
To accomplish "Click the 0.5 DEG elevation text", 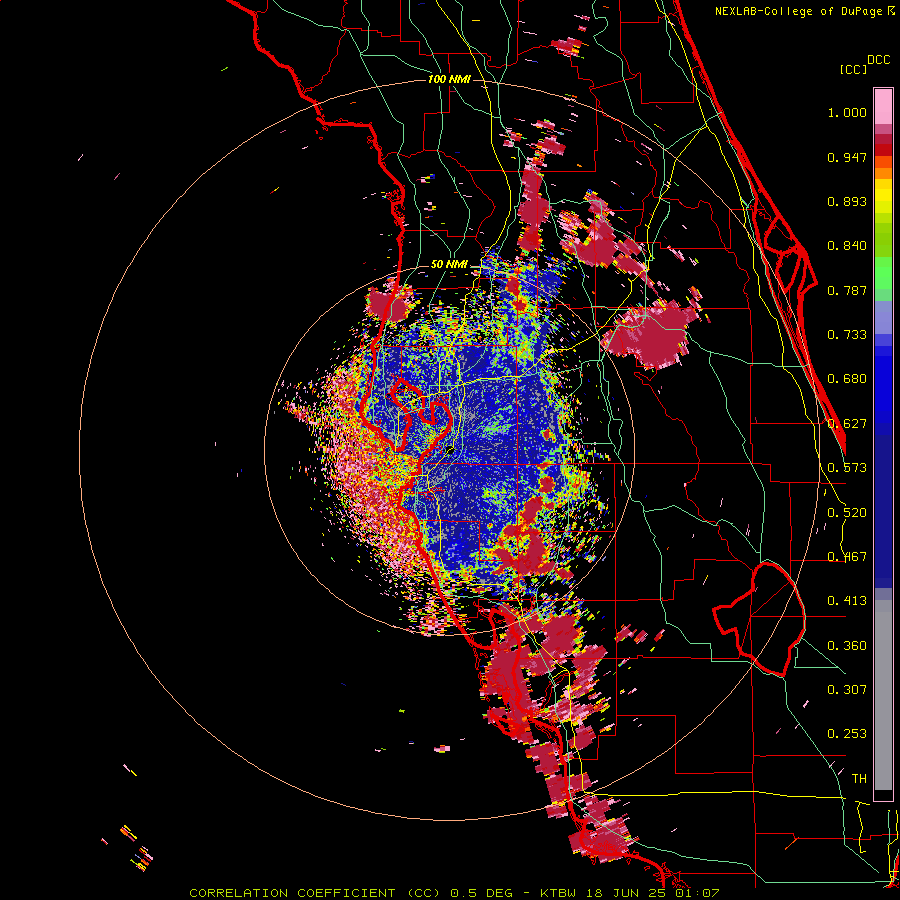I will [x=480, y=893].
